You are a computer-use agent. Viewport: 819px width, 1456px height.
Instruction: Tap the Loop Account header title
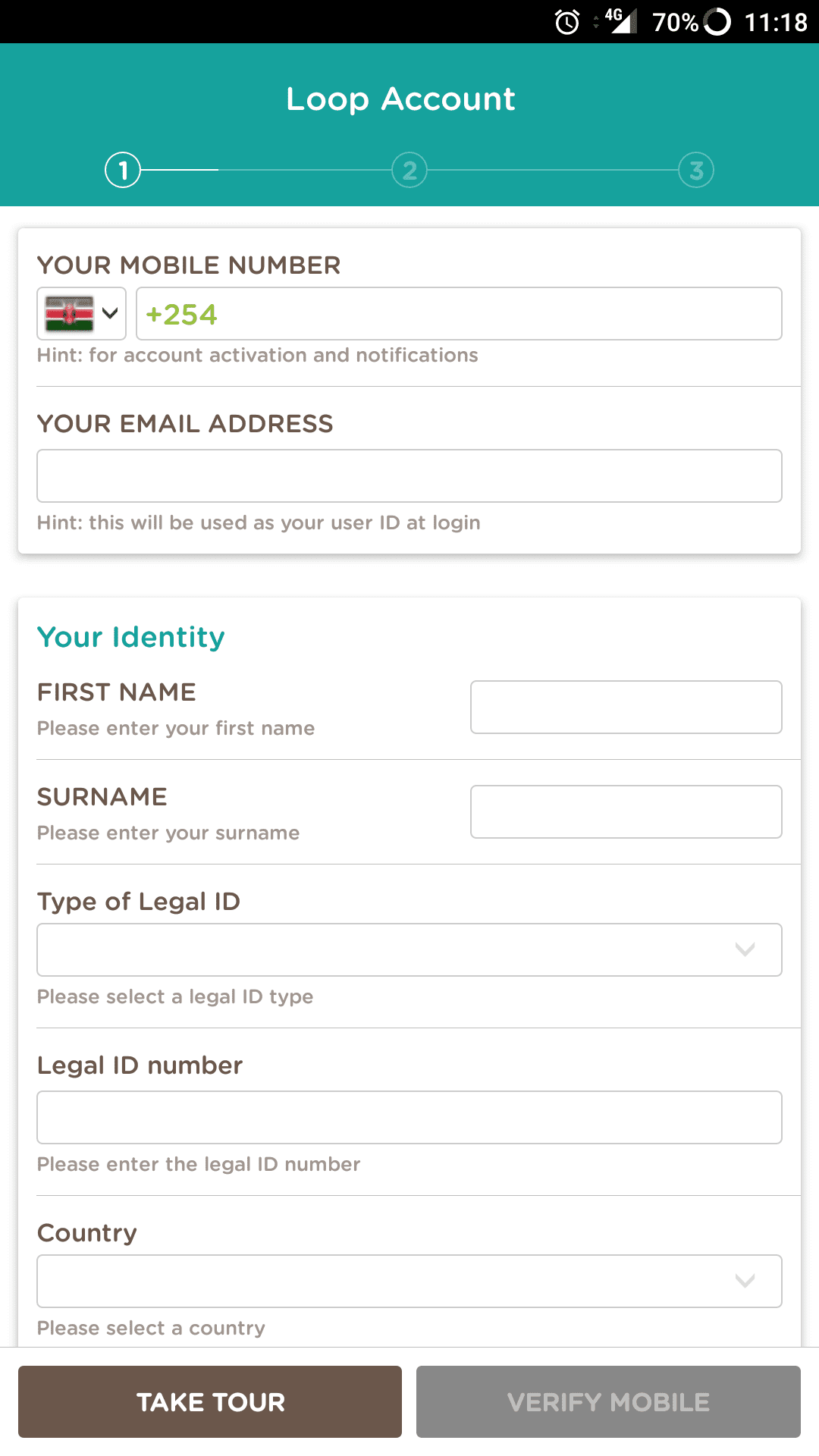(x=400, y=99)
